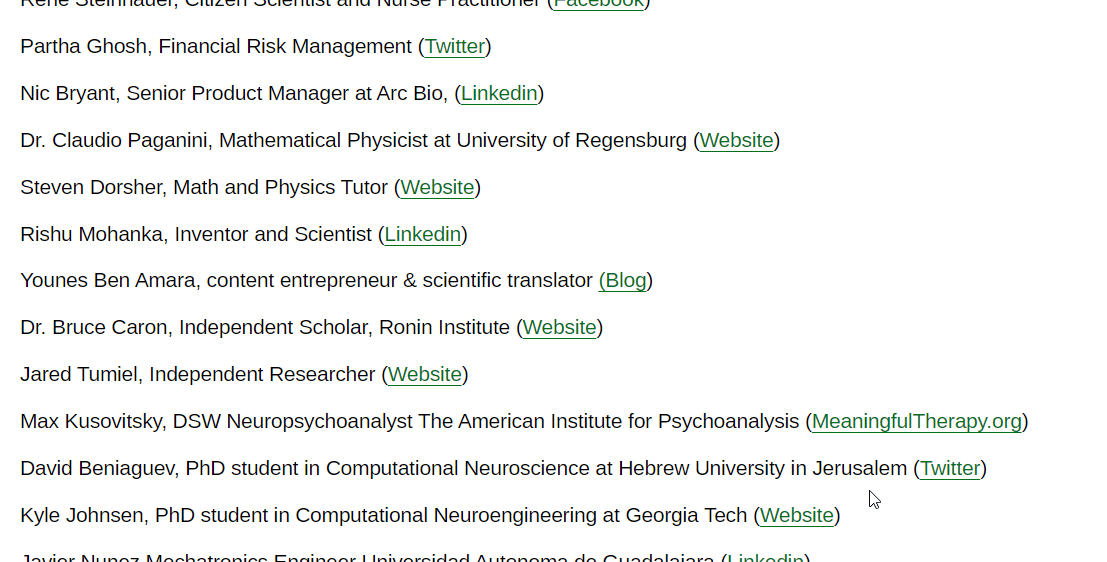Visit Kyle Johnsen's Website link
The width and height of the screenshot is (1107, 562).
pyautogui.click(x=796, y=516)
